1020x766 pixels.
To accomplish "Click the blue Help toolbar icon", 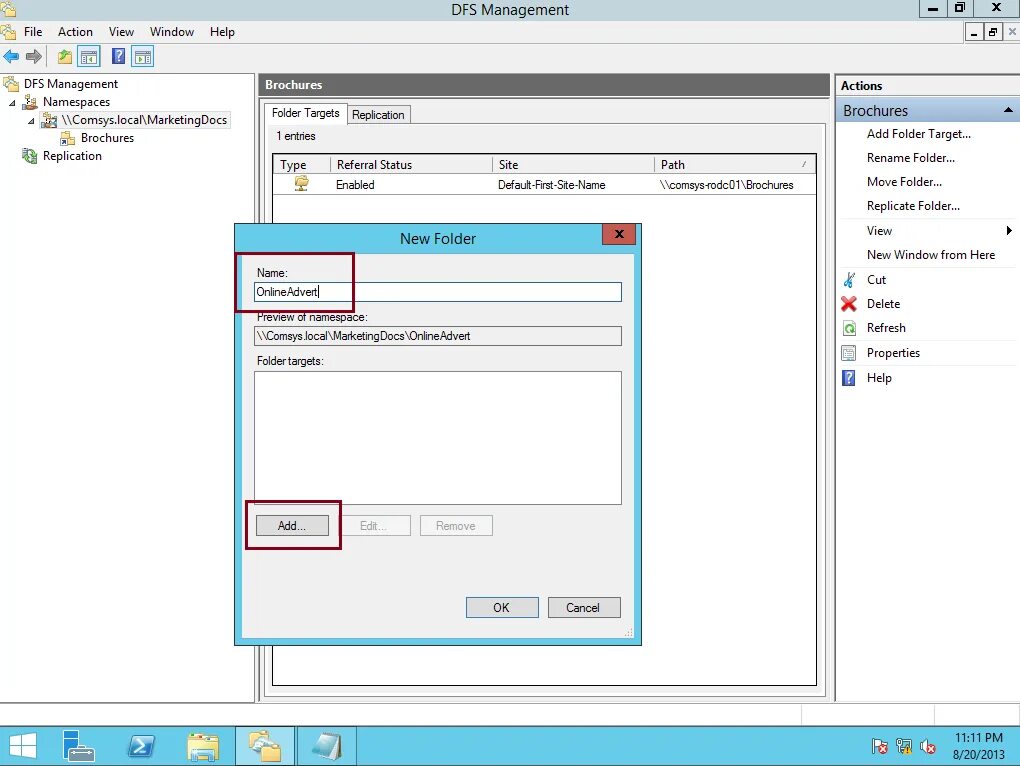I will pyautogui.click(x=118, y=56).
